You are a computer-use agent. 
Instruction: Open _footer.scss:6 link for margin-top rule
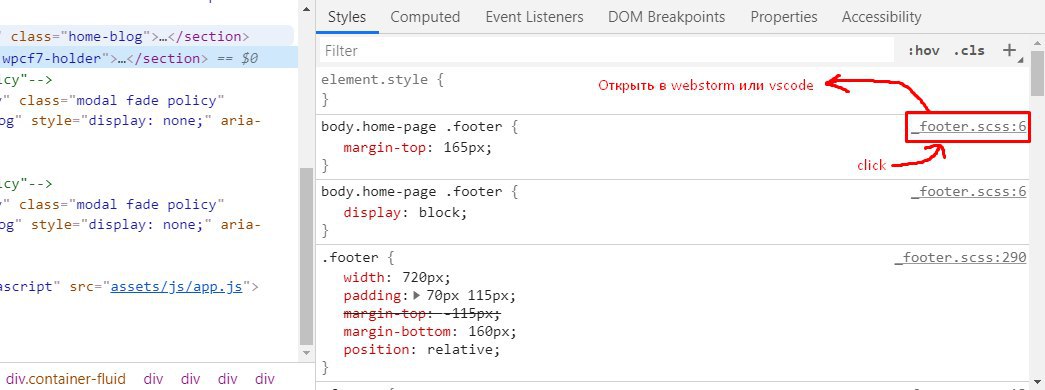click(x=969, y=127)
